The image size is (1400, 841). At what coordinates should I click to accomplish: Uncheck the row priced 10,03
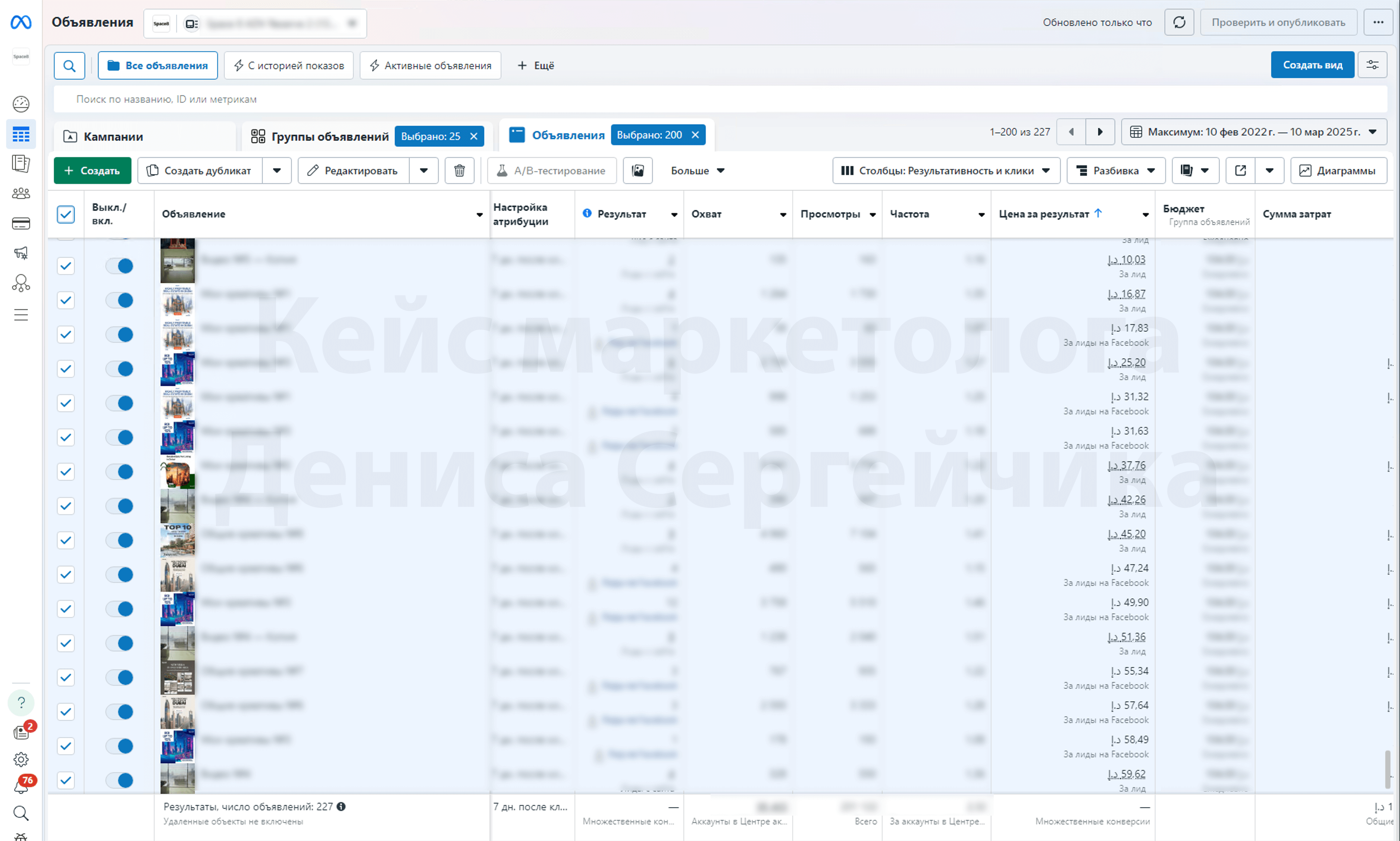66,266
